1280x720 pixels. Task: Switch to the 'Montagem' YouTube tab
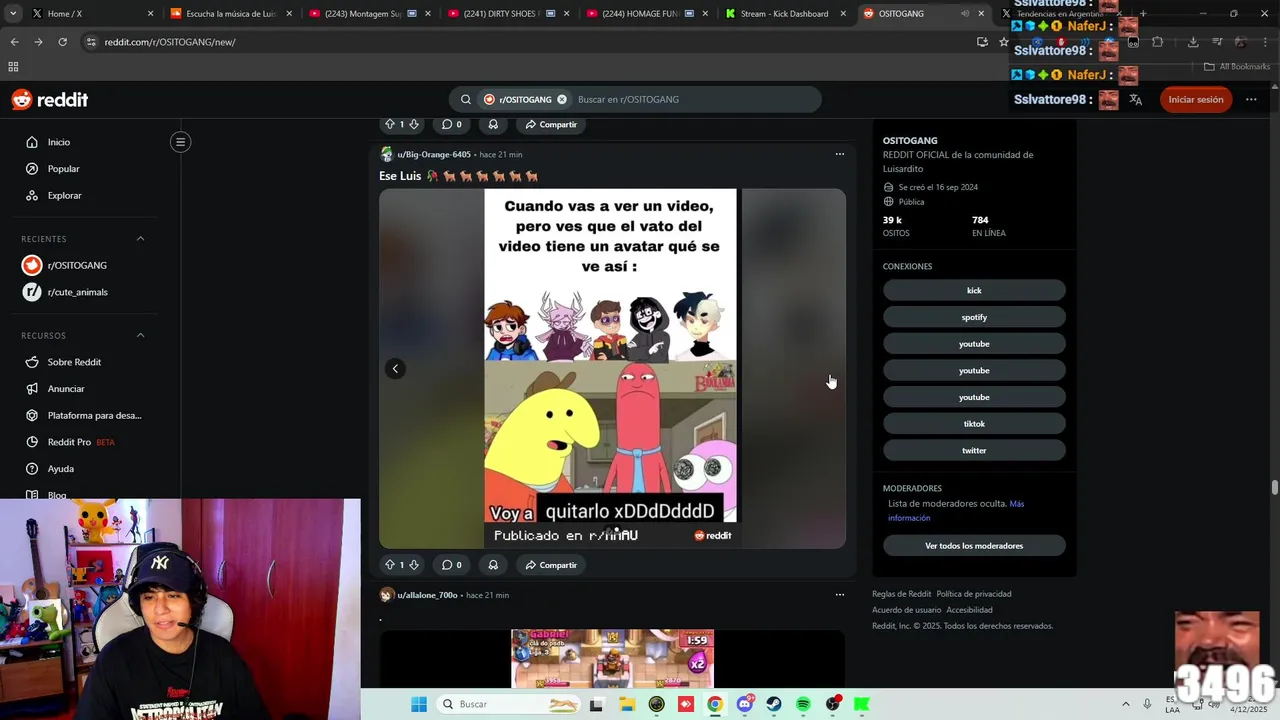(x=368, y=14)
